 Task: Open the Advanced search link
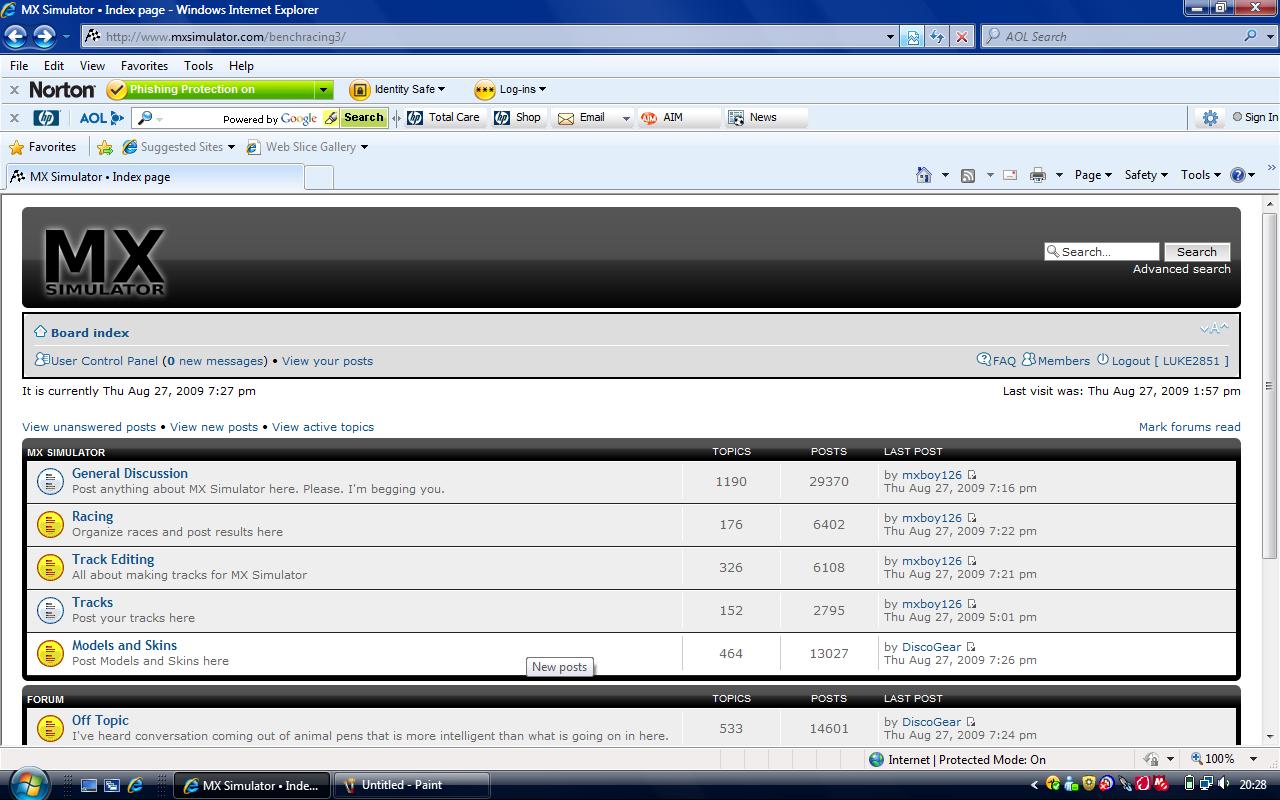click(x=1181, y=269)
